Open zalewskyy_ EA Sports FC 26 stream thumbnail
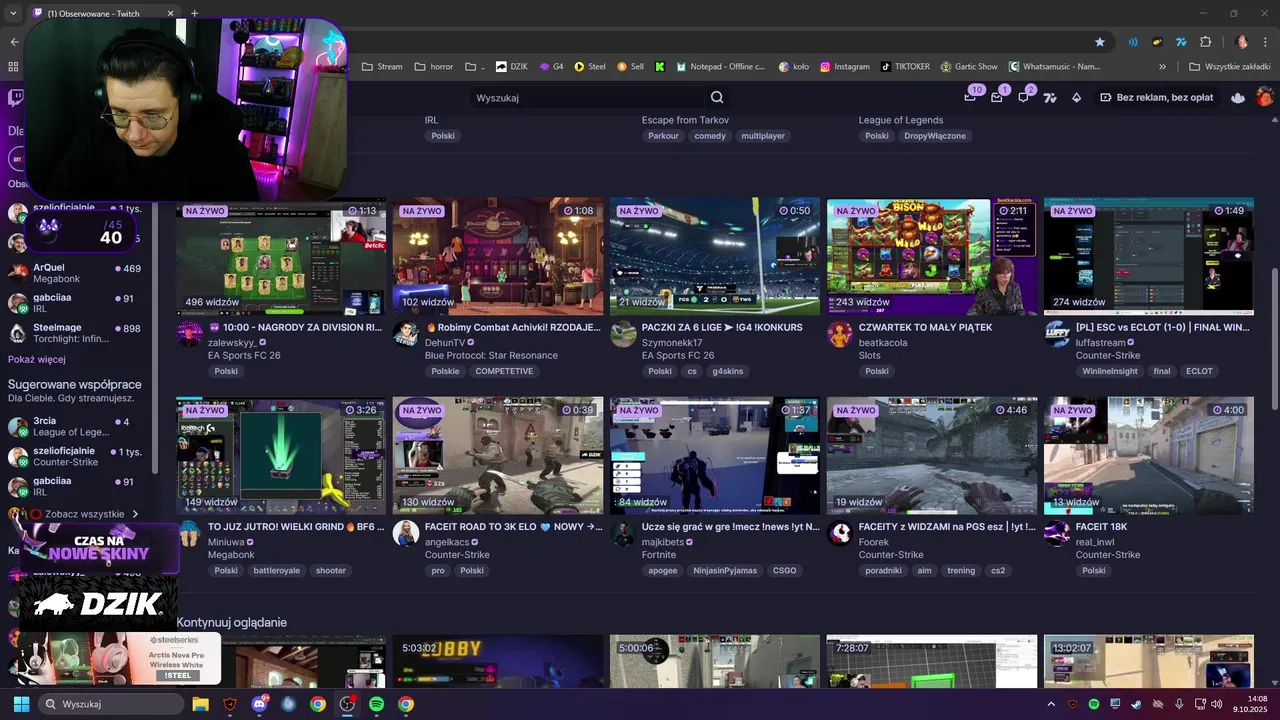The width and height of the screenshot is (1280, 720). (x=281, y=257)
